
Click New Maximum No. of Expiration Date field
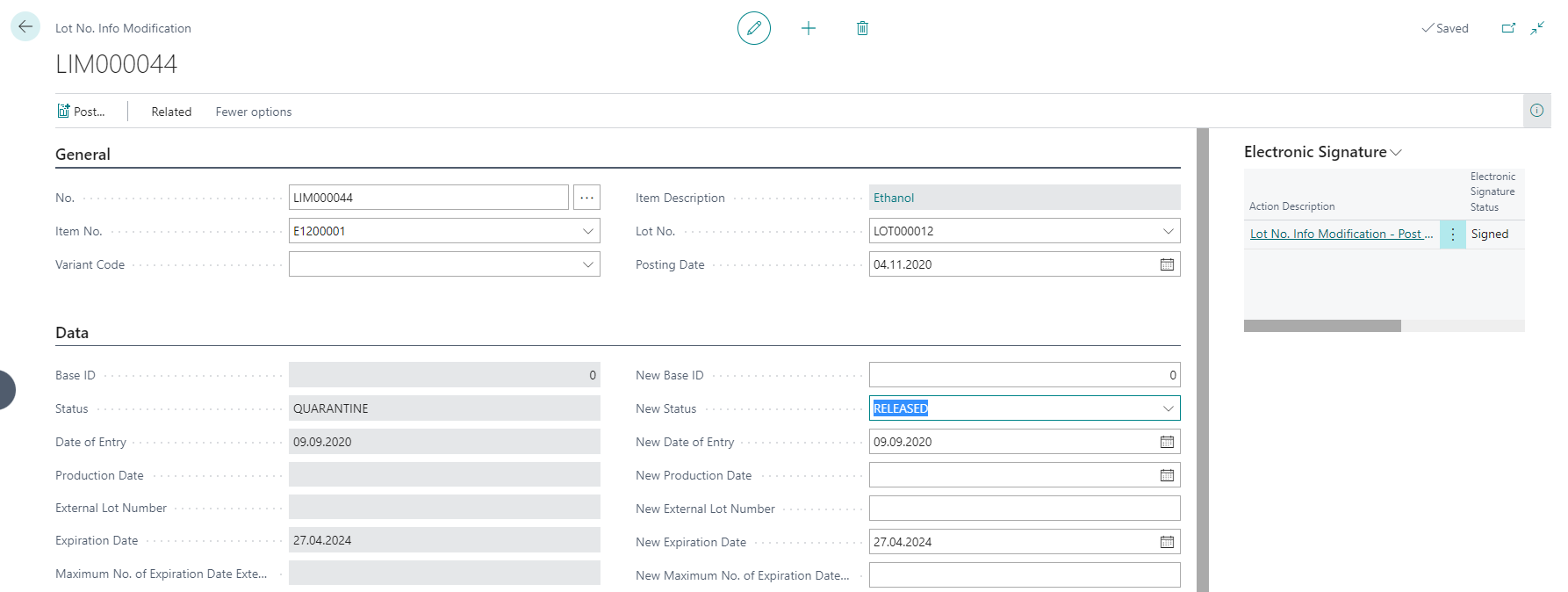(x=1025, y=575)
